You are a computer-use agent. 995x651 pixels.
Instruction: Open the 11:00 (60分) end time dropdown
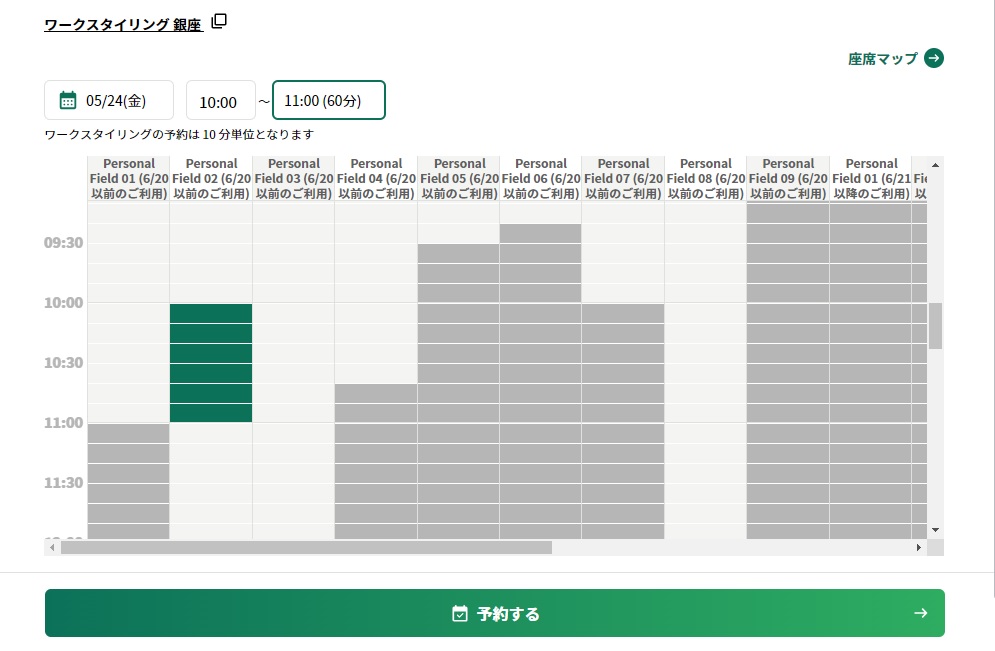[329, 100]
